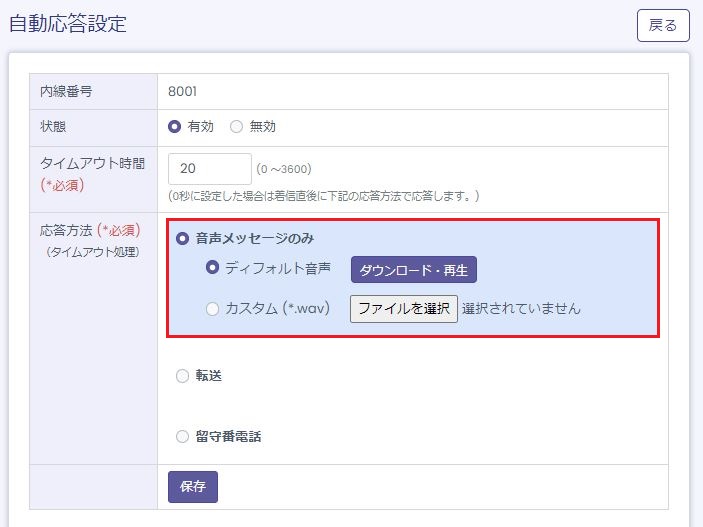Viewport: 703px width, 527px height.
Task: Open file picker with ファイルを選択
Action: click(x=403, y=308)
